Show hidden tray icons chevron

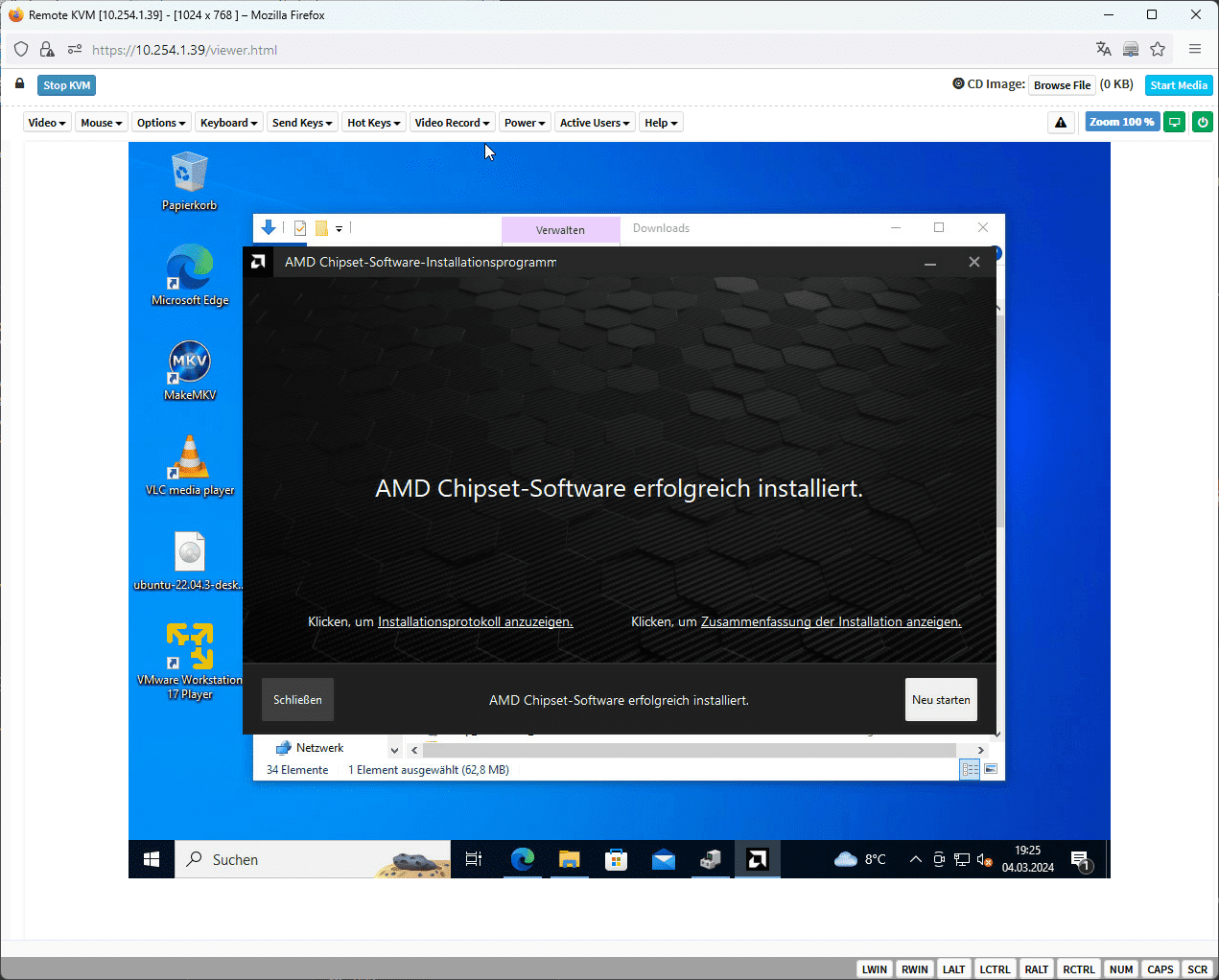915,859
